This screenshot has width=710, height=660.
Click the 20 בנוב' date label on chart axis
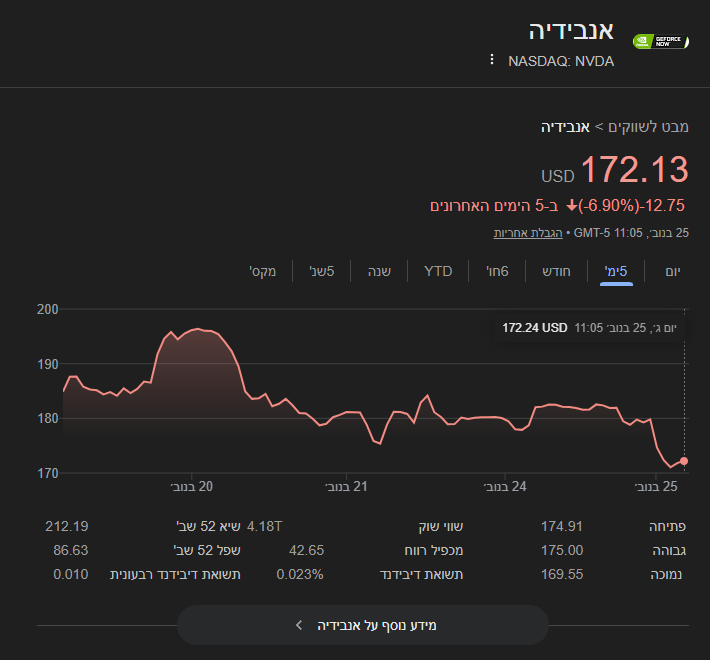click(192, 487)
